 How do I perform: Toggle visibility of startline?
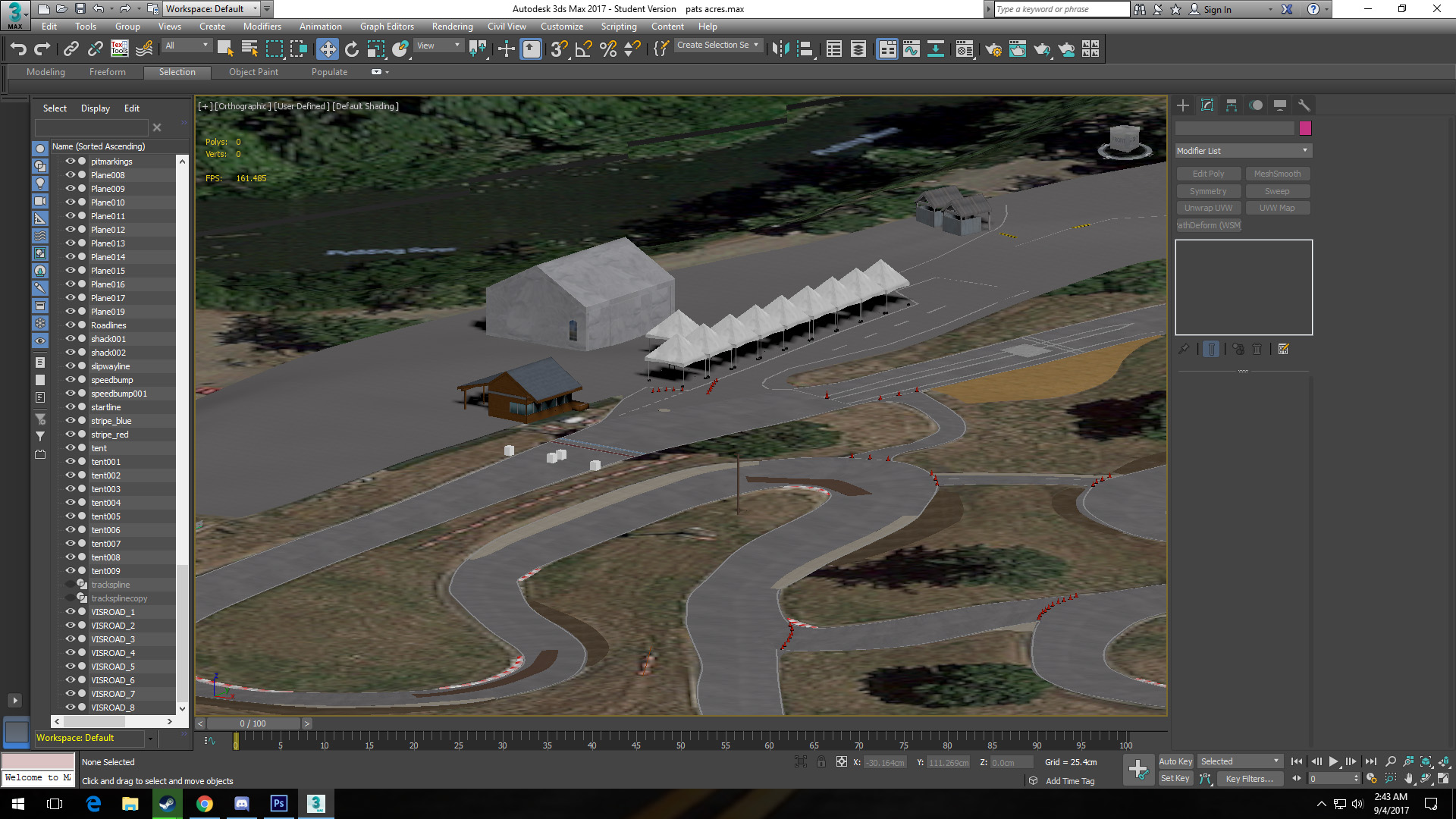point(70,407)
